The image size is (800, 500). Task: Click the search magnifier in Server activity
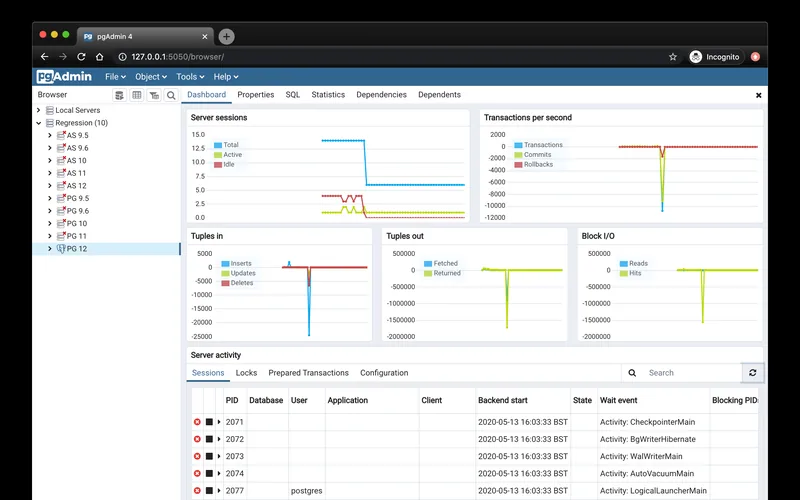pyautogui.click(x=632, y=373)
